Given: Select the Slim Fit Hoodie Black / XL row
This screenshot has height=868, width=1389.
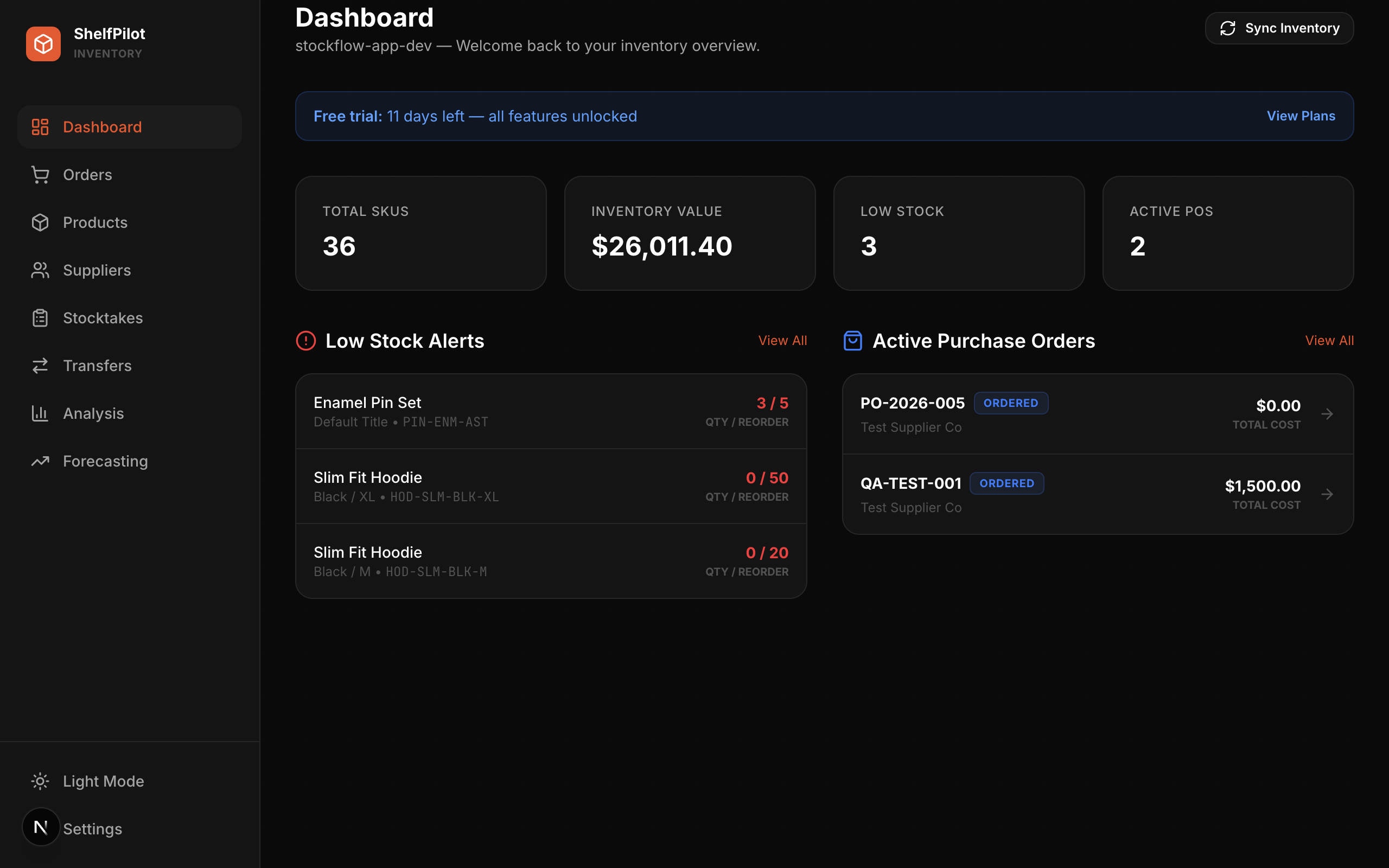Looking at the screenshot, I should tap(551, 486).
